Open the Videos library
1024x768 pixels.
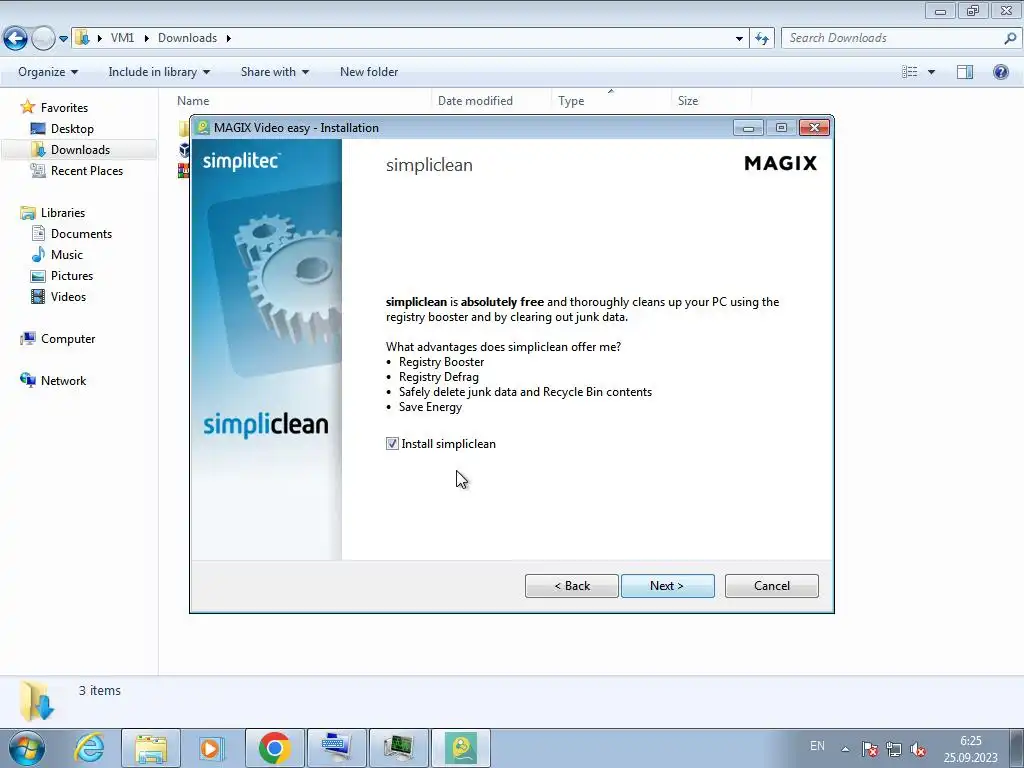pos(68,296)
